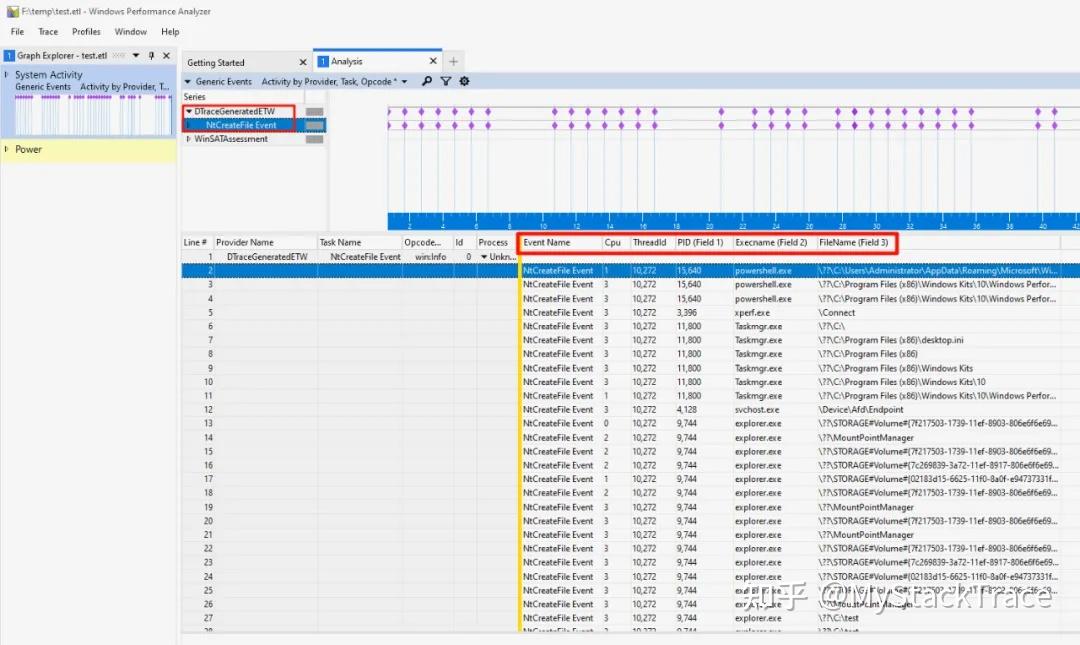Toggle DTraceGeneratedETW series color box
The width and height of the screenshot is (1080, 645).
(315, 112)
